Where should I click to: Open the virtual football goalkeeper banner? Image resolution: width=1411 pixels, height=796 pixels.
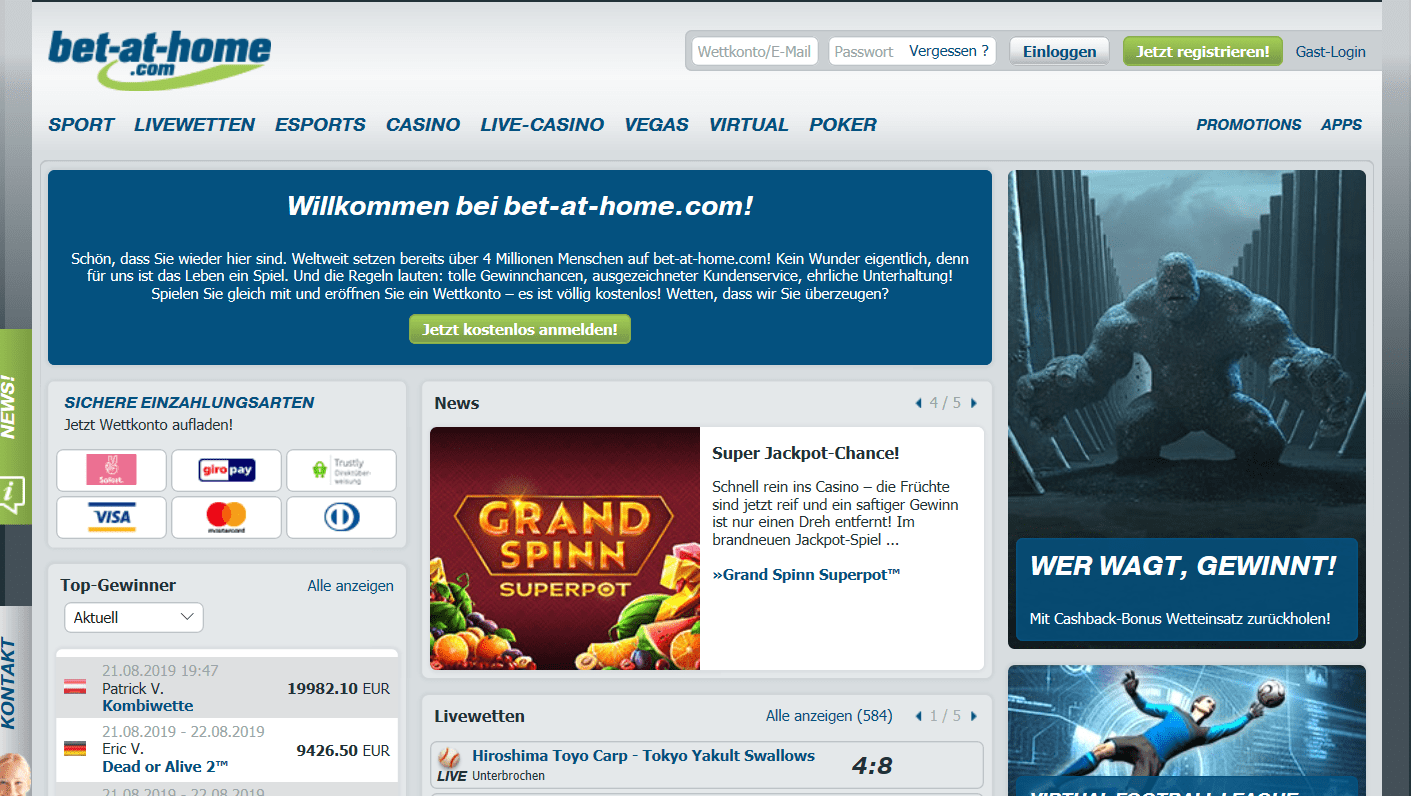(x=1186, y=731)
